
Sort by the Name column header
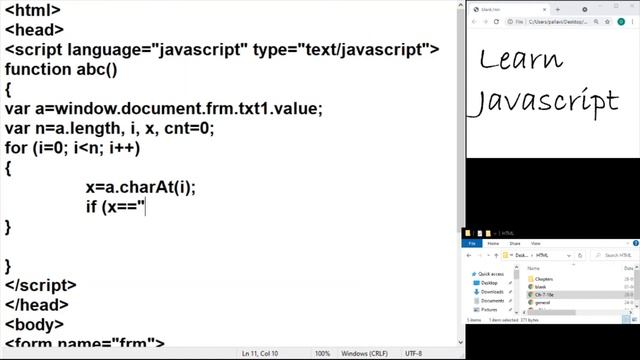click(x=533, y=268)
